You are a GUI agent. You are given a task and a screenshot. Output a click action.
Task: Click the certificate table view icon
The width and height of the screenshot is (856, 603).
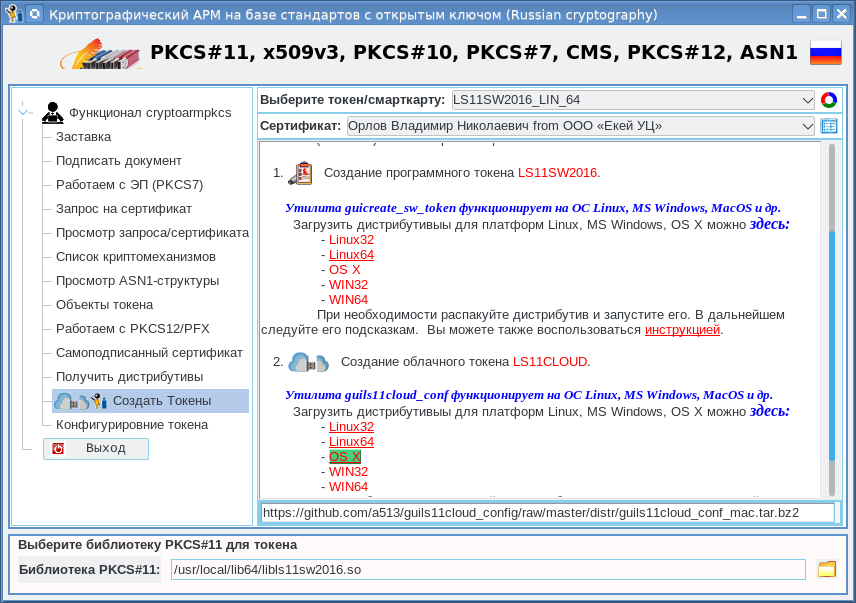click(x=828, y=126)
